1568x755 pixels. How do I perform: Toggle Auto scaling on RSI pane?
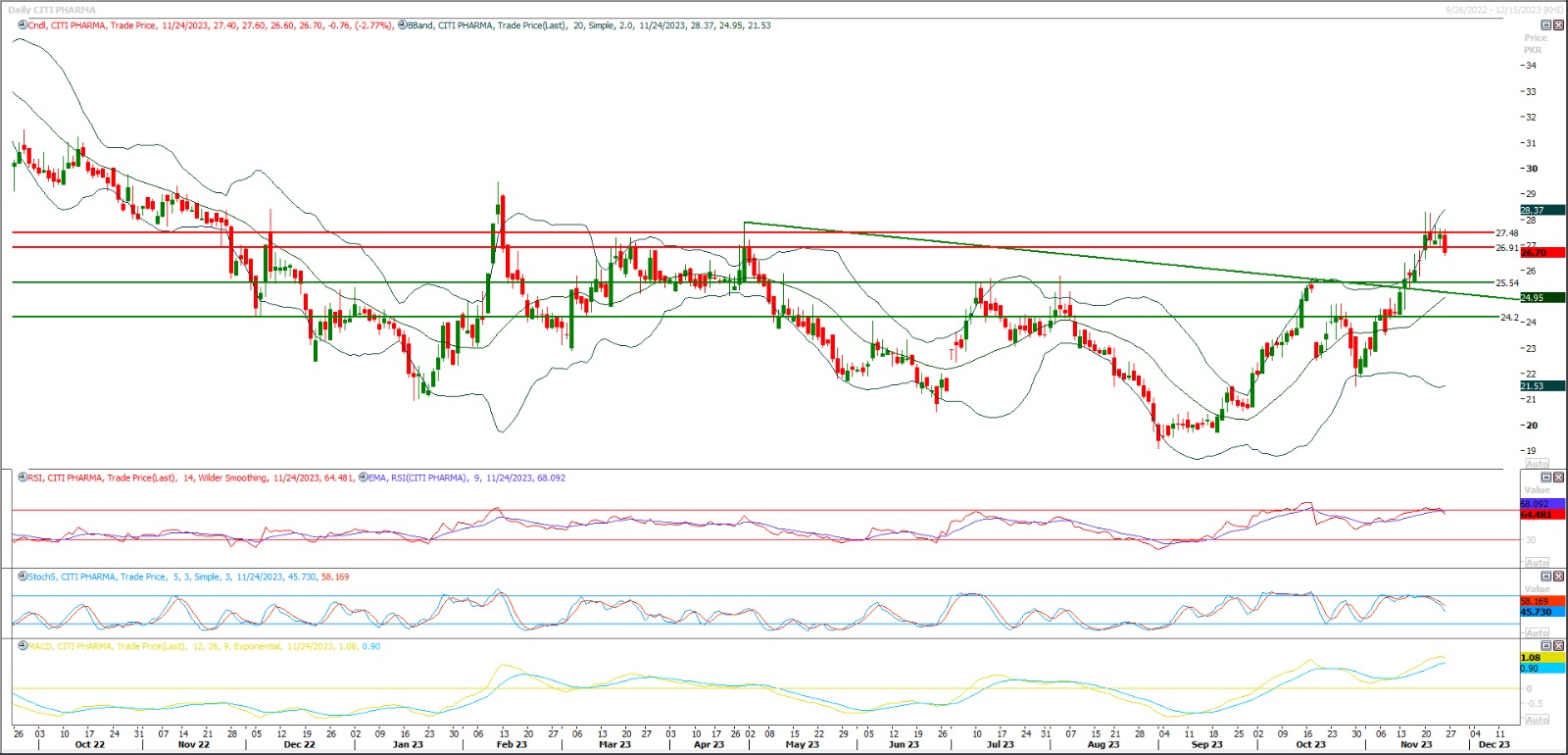(x=1537, y=563)
